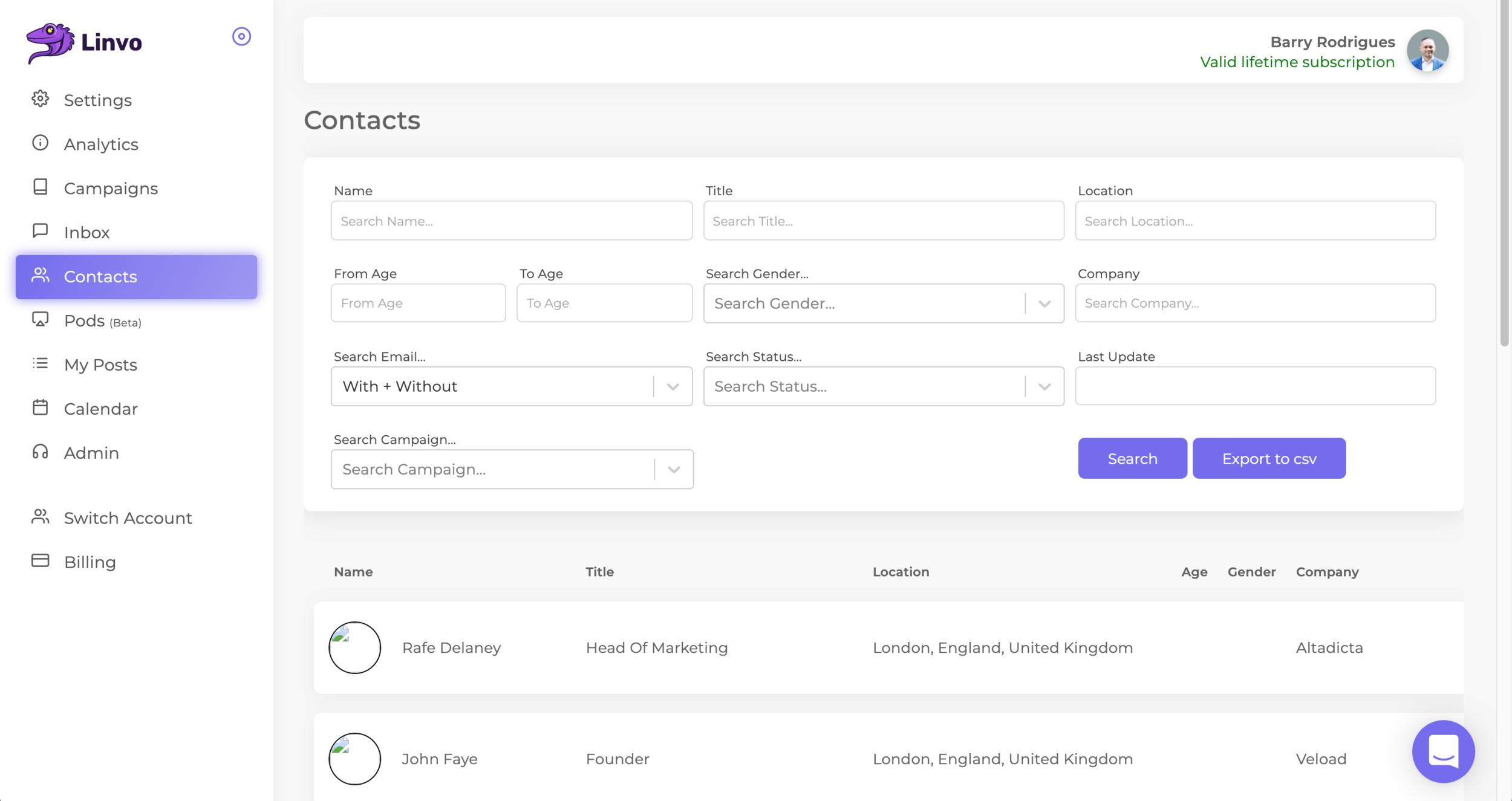The height and width of the screenshot is (801, 1512).
Task: Click the Inbox speech bubble icon
Action: click(40, 232)
